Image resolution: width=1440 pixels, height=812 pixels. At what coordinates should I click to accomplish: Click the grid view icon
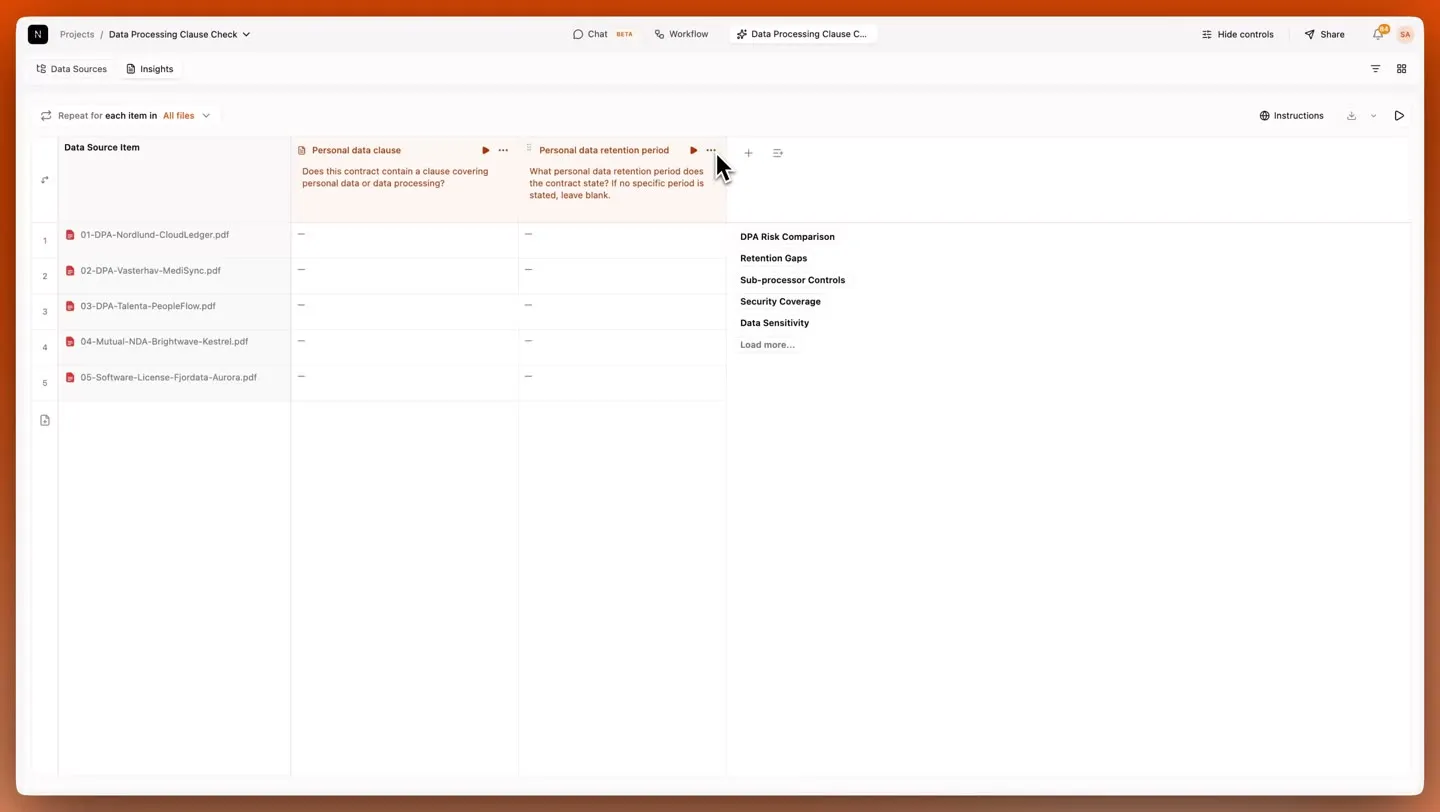(x=1401, y=69)
